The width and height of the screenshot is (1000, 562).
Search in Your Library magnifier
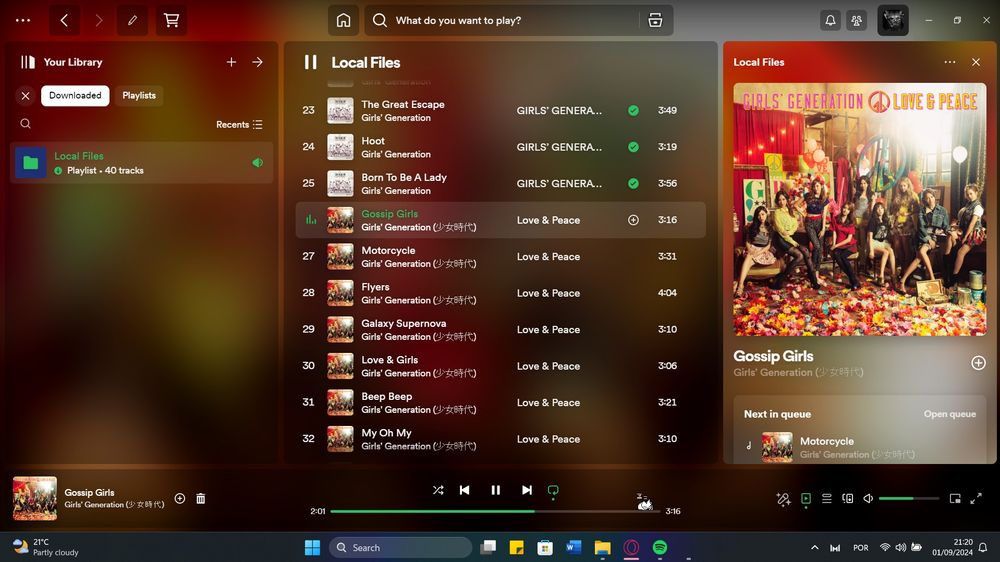26,124
